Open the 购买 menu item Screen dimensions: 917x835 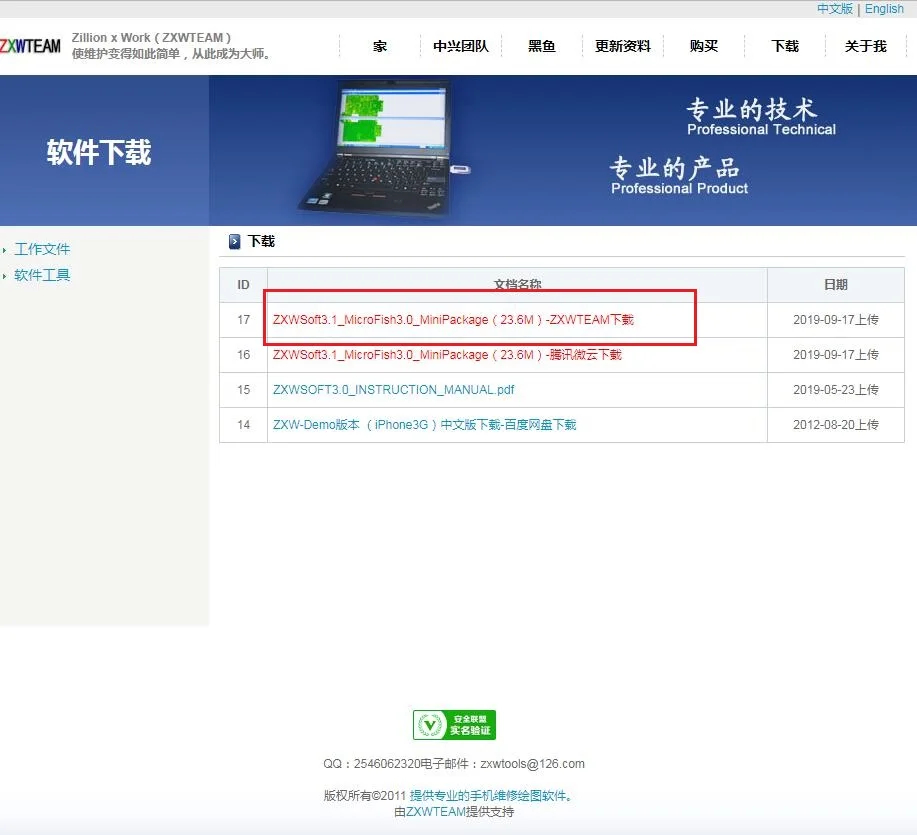pyautogui.click(x=704, y=46)
